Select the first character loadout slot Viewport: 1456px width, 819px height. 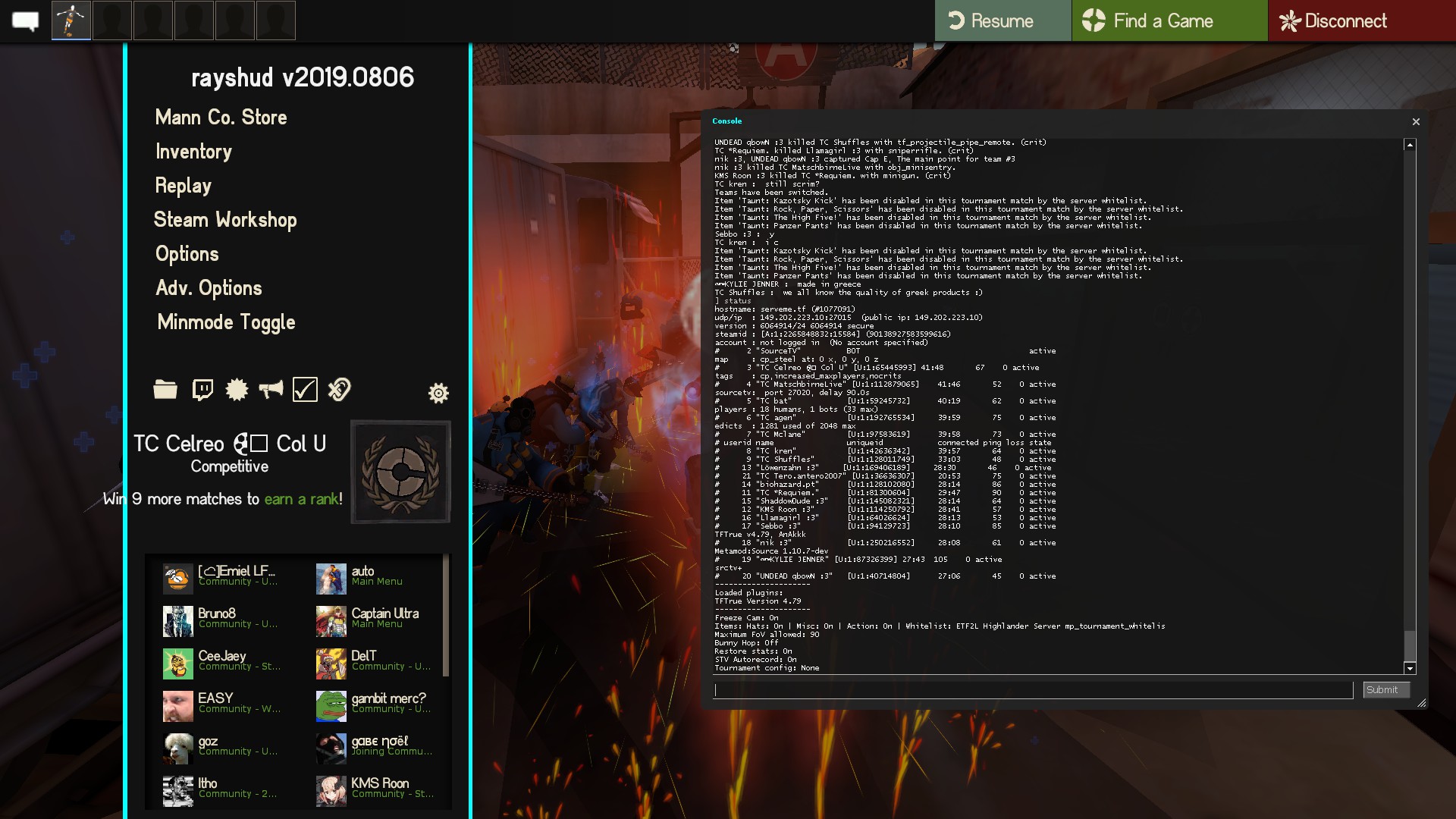point(71,20)
